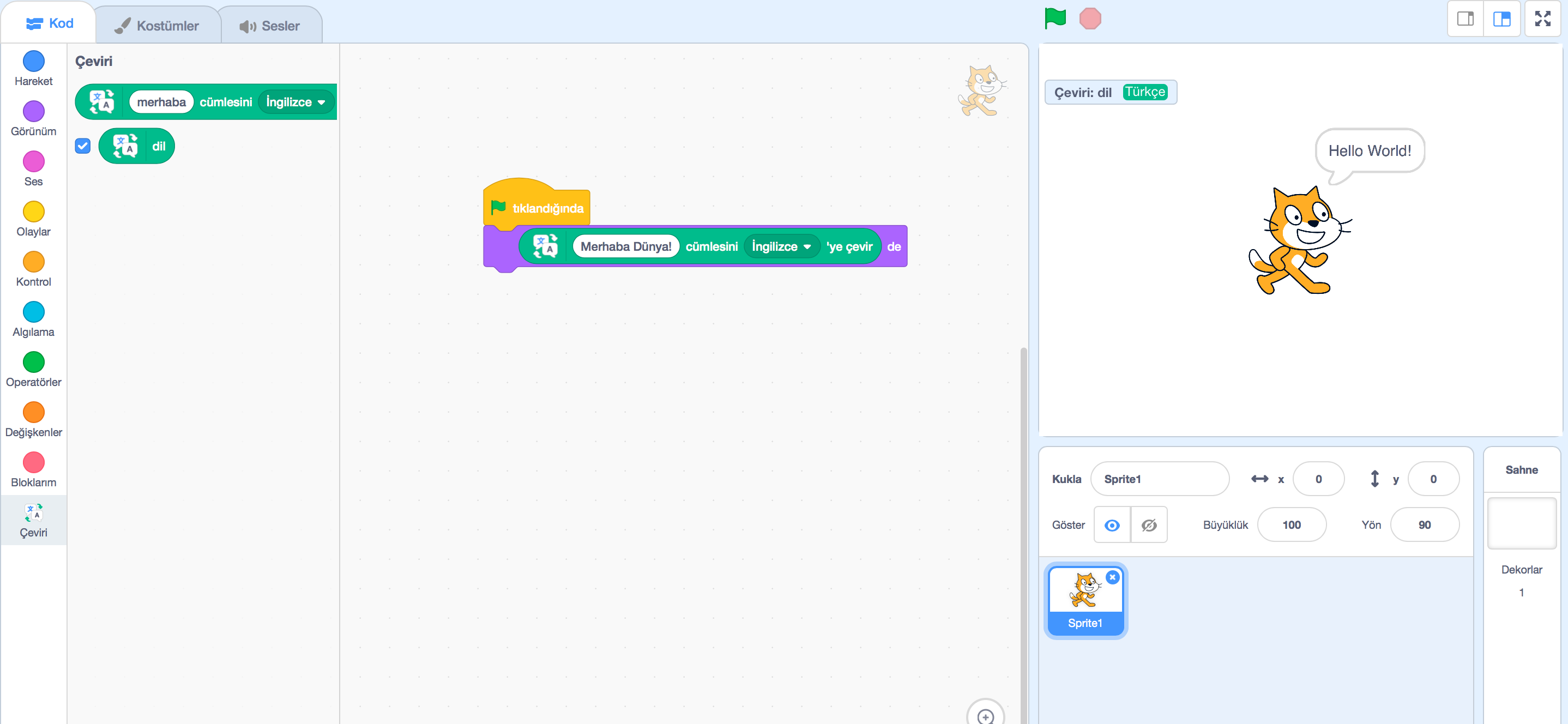1568x724 pixels.
Task: Open the Operatörler block category
Action: tap(33, 370)
